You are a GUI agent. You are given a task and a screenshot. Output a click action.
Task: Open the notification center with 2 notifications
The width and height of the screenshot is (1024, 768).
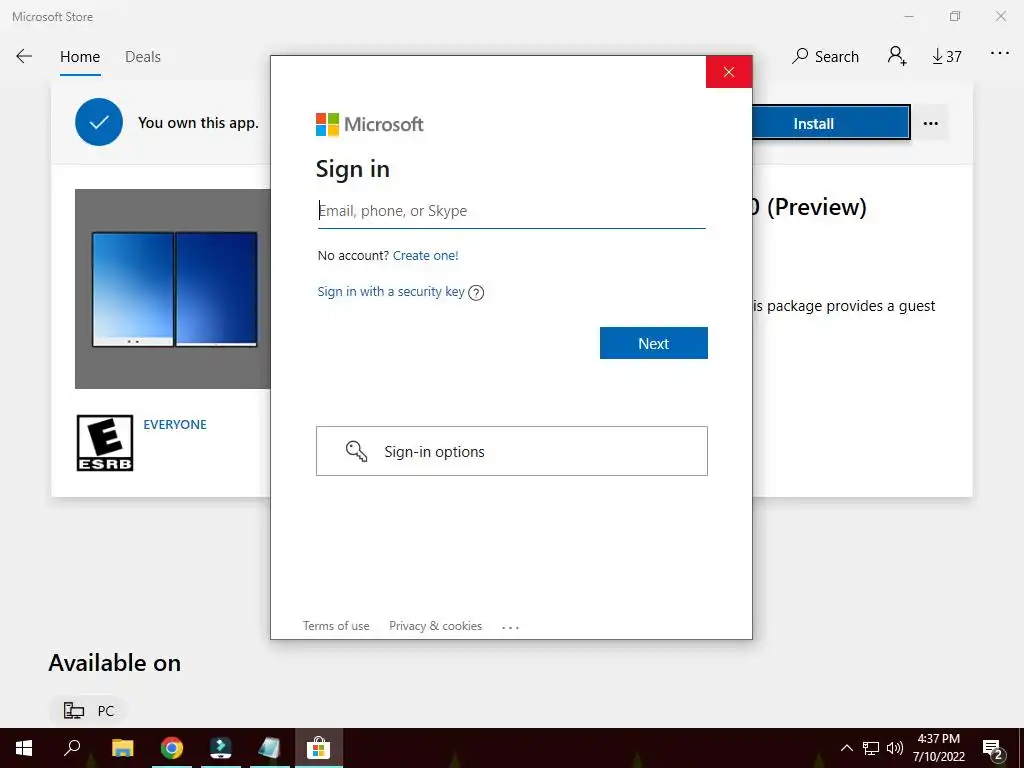(x=993, y=749)
